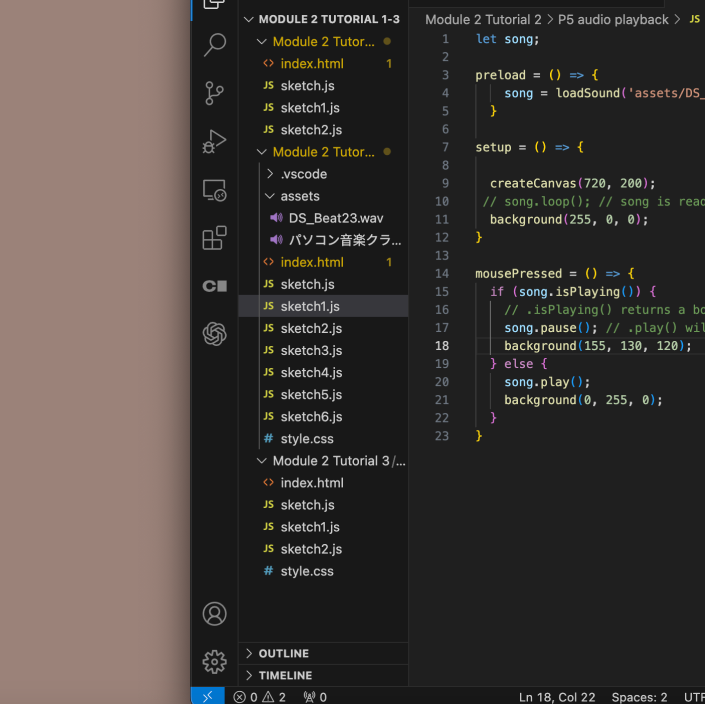Open sketch.js below the assets folder
Viewport: 705px width, 704px height.
point(323,284)
